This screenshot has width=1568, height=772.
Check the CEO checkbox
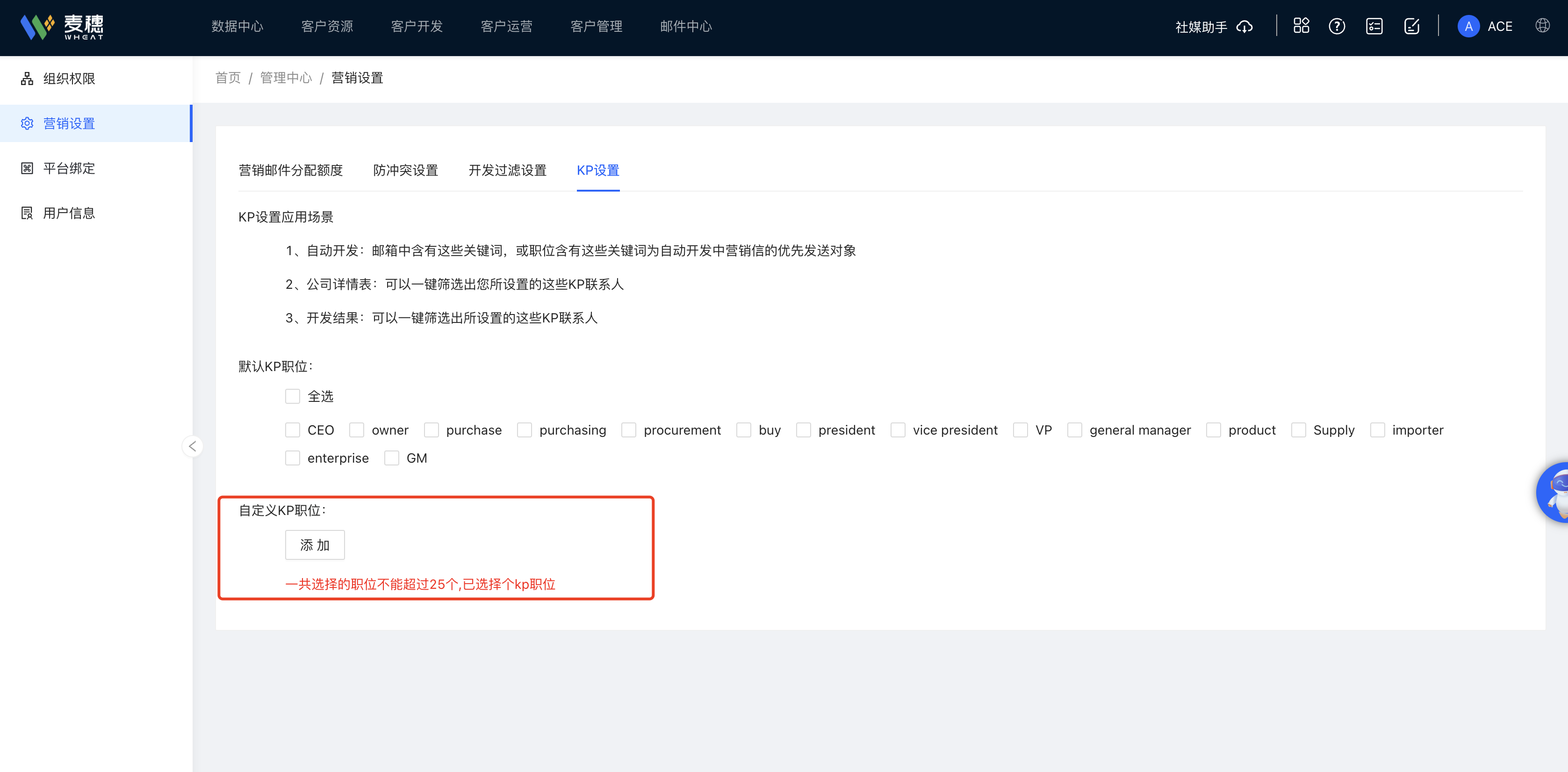pos(293,430)
